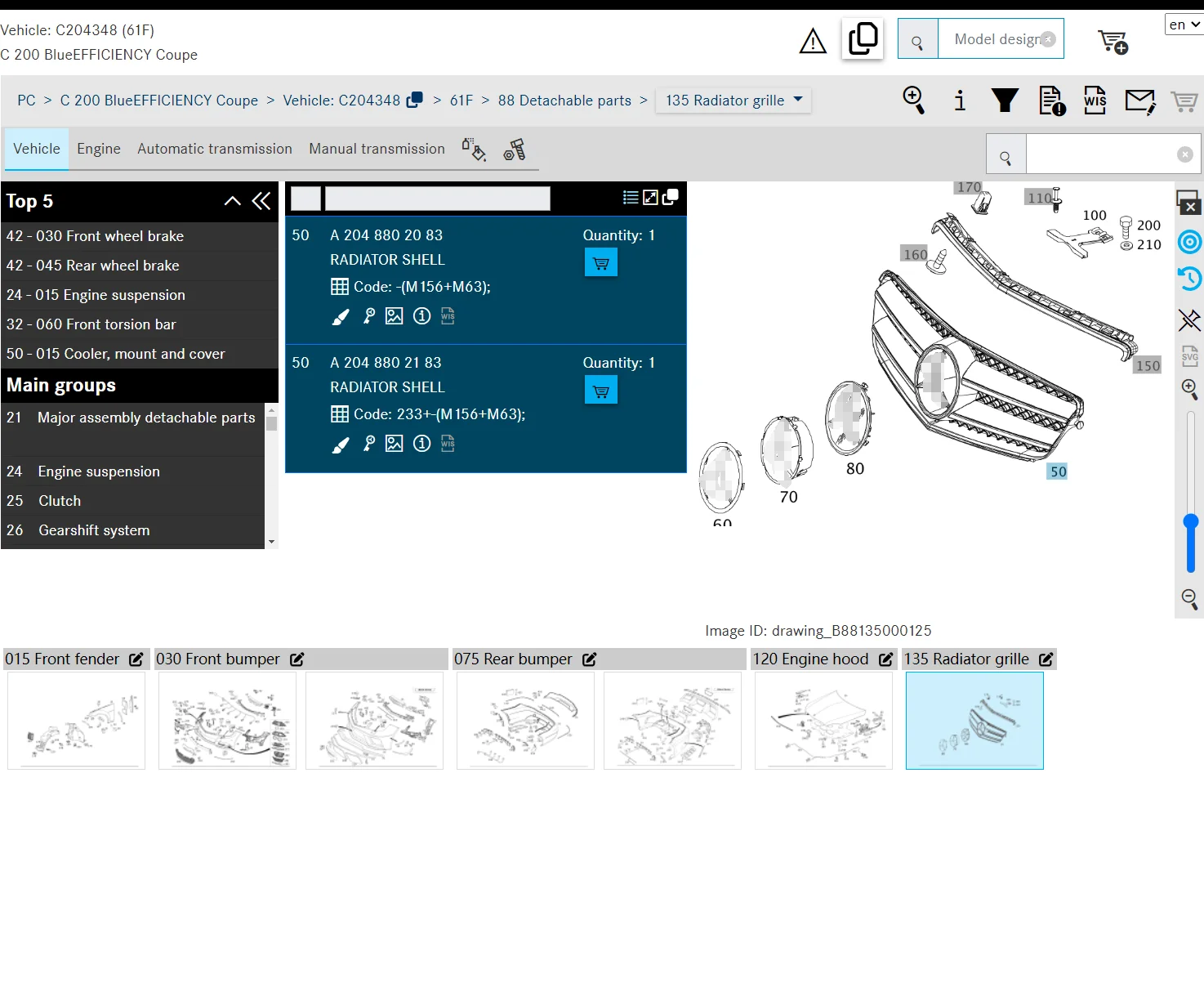The image size is (1204, 983).
Task: Click the email envelope with pencil icon
Action: tap(1140, 101)
